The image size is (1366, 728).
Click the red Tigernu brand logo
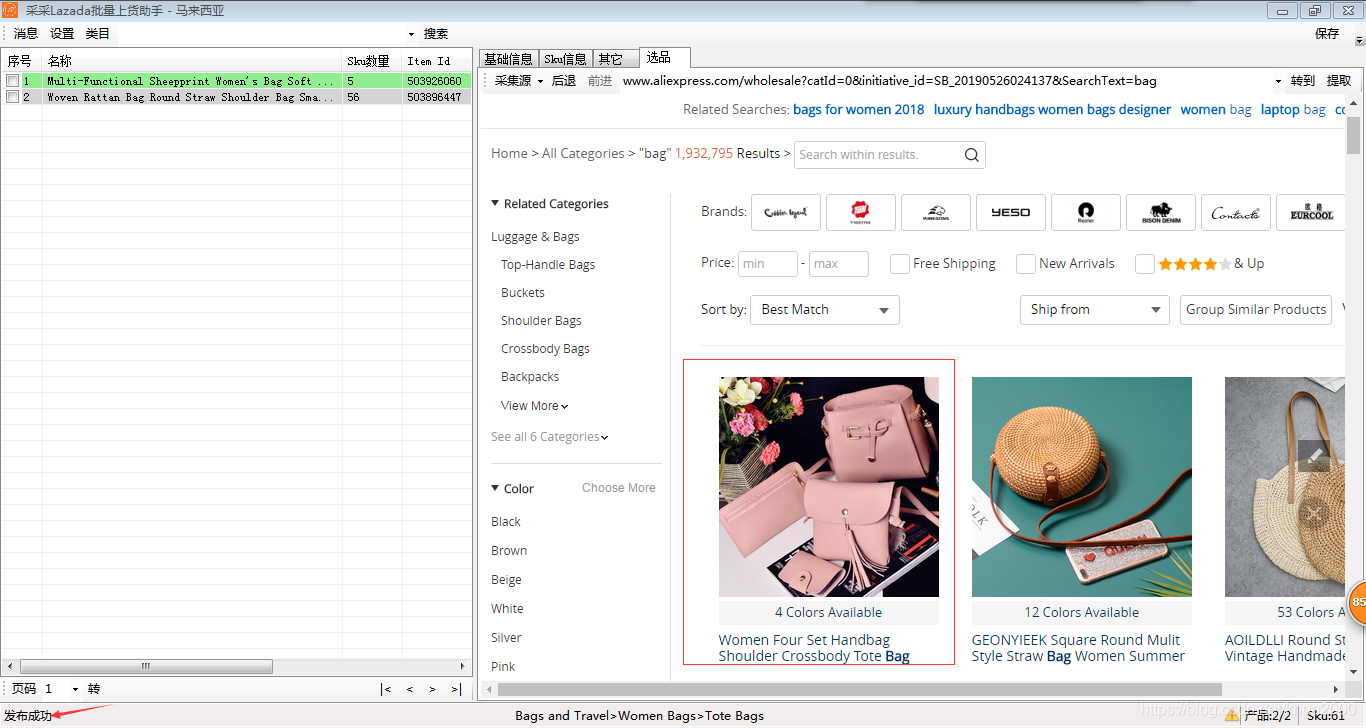pyautogui.click(x=861, y=212)
